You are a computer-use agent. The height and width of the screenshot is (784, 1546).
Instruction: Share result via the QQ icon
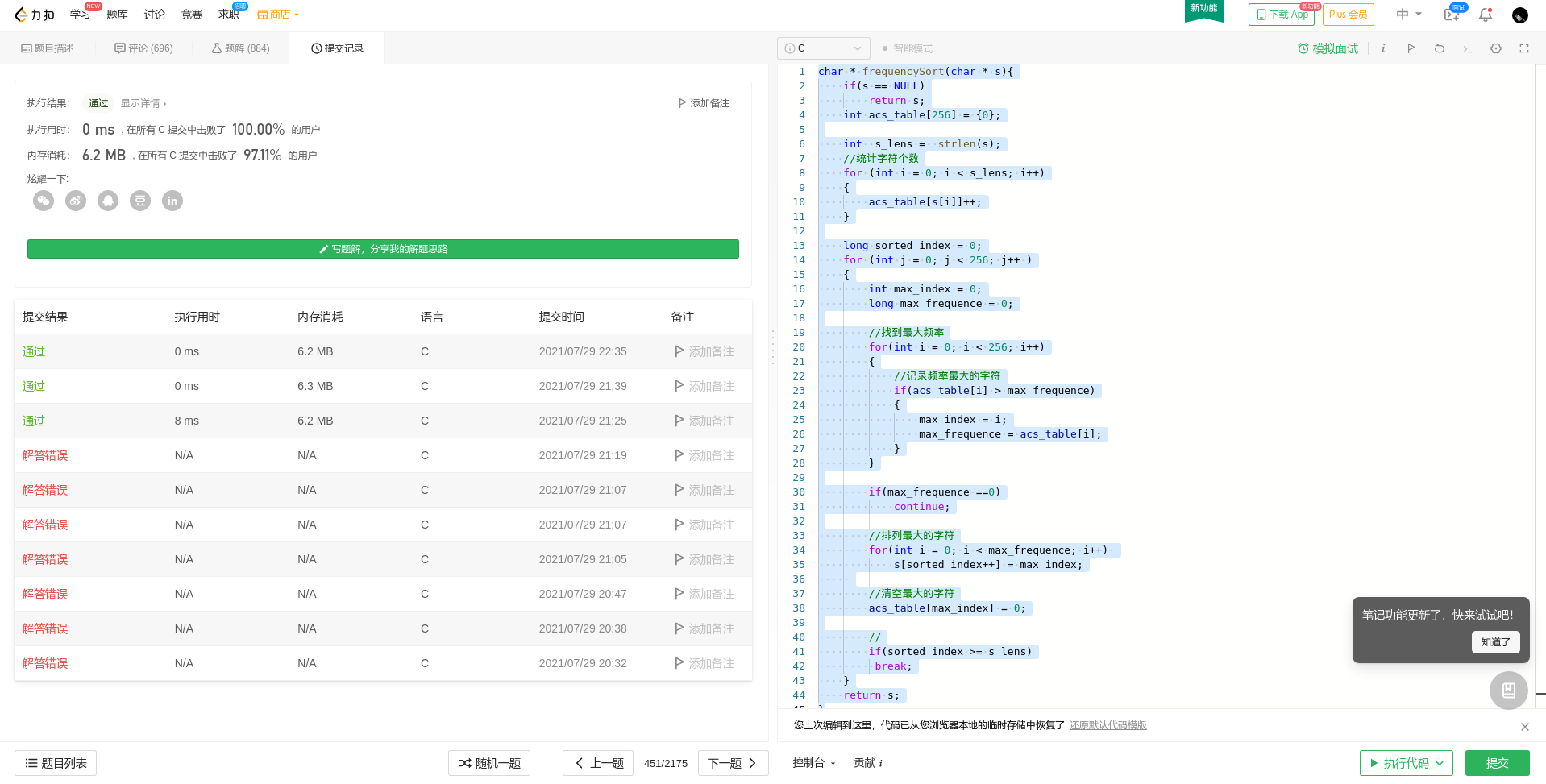(108, 201)
